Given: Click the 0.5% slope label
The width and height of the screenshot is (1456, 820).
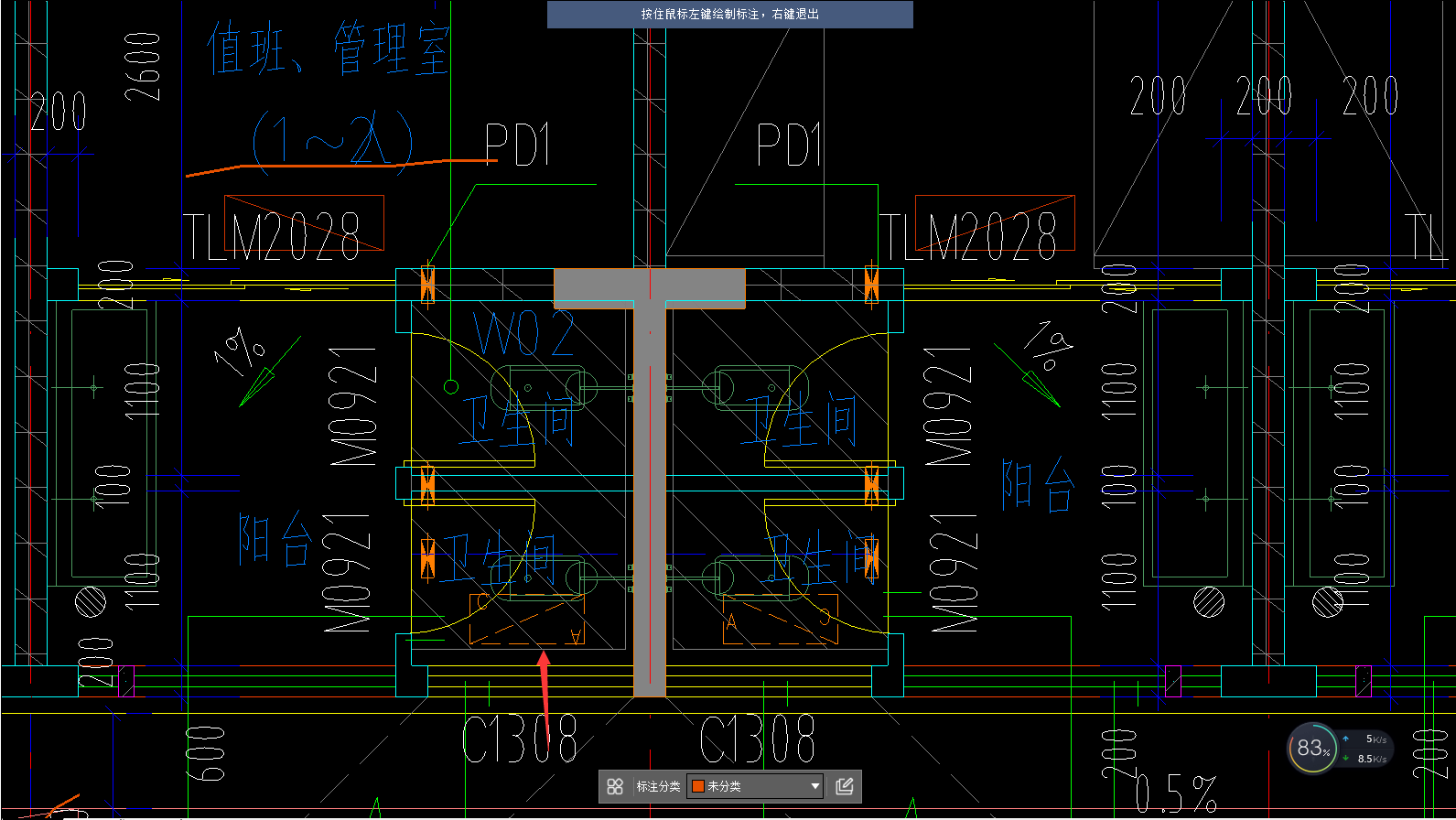Looking at the screenshot, I should click(1177, 793).
